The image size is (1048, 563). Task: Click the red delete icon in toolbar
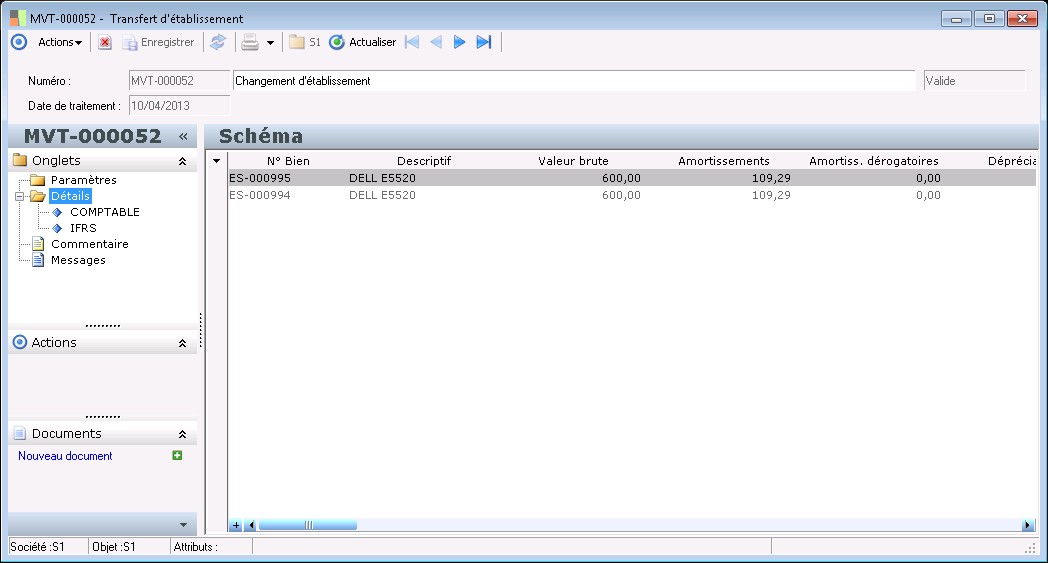105,42
